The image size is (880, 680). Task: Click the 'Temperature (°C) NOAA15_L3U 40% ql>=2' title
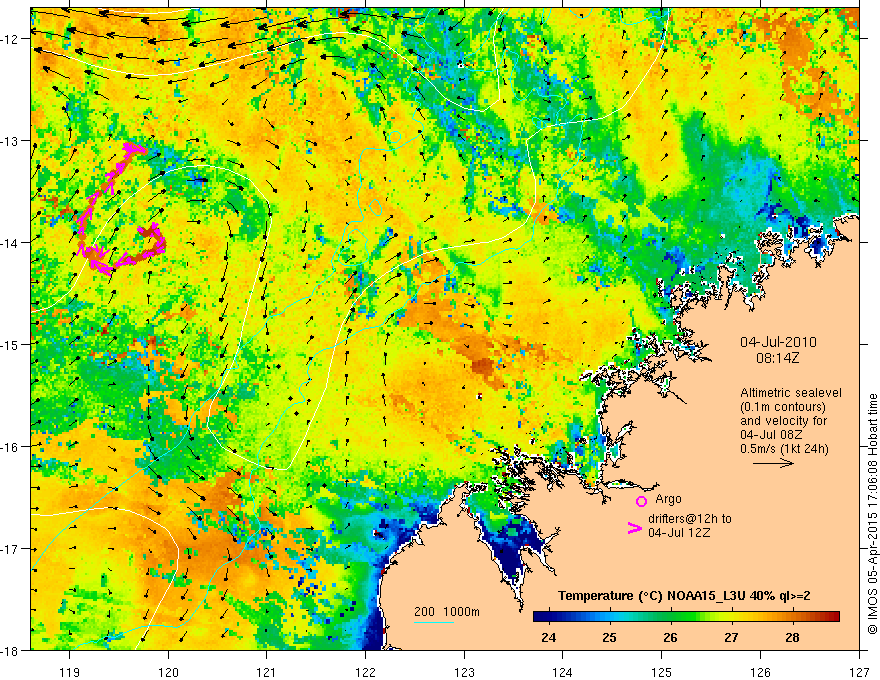(684, 596)
